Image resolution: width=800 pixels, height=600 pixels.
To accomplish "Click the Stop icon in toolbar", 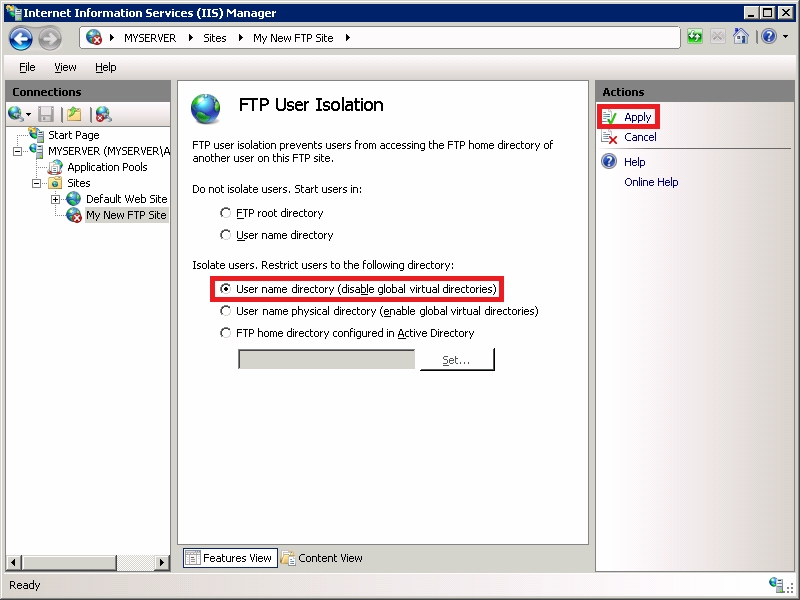I will point(717,37).
